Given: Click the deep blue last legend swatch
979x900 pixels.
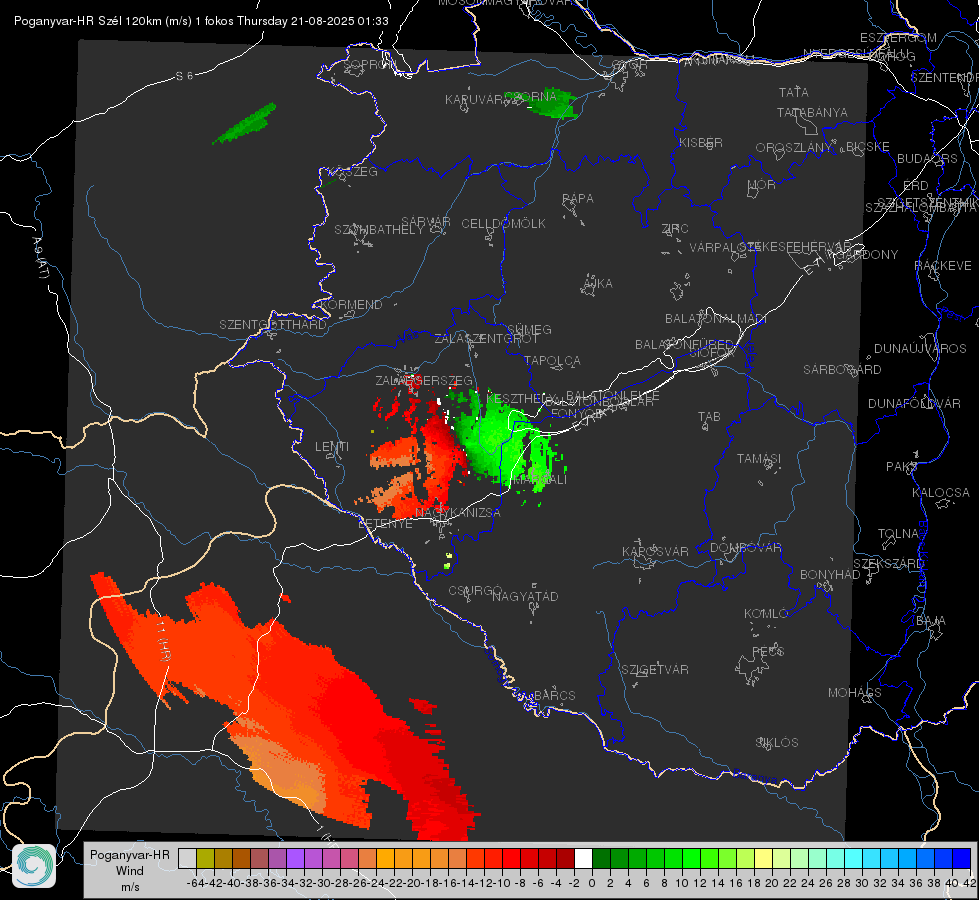Looking at the screenshot, I should (962, 858).
